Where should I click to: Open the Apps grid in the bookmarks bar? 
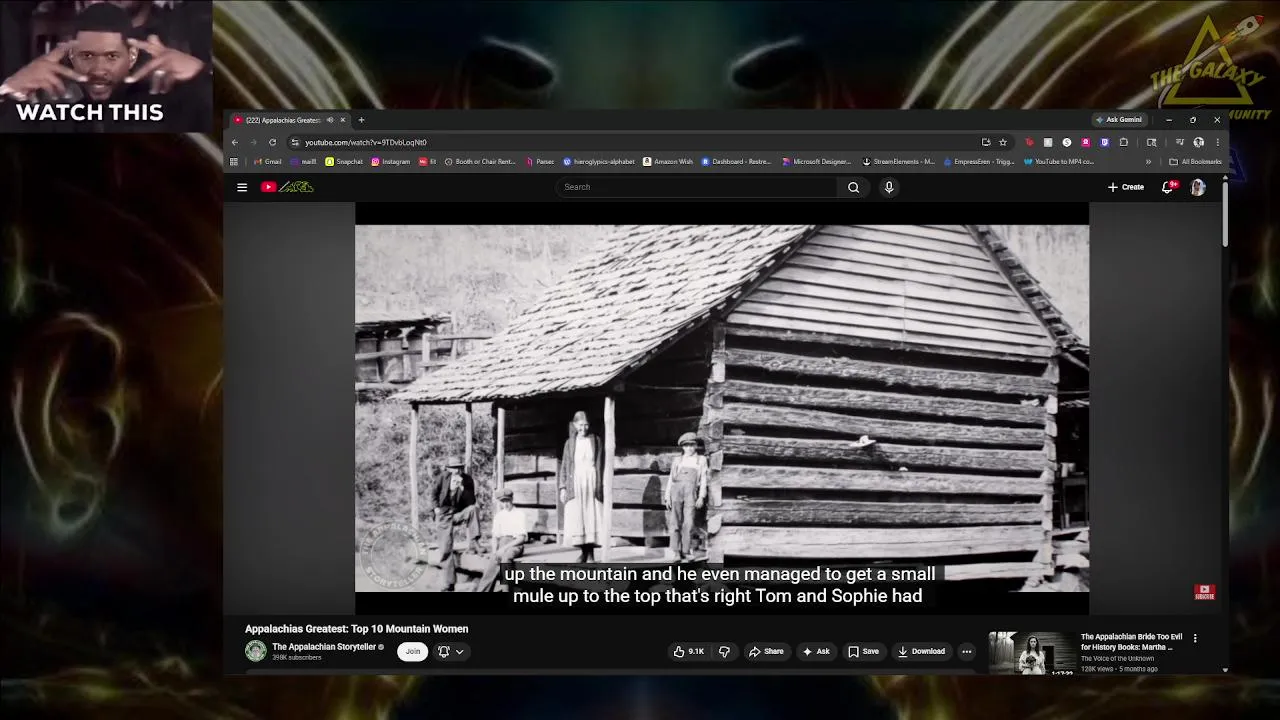234,161
